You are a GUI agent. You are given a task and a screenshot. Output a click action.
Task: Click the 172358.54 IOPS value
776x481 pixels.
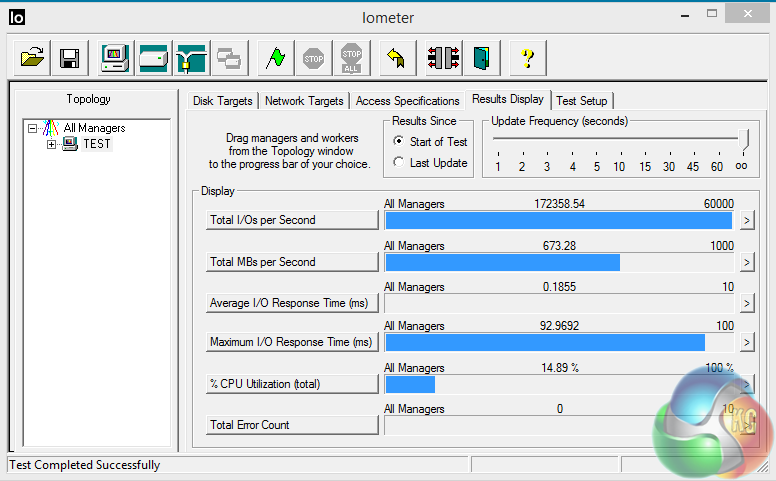point(559,204)
